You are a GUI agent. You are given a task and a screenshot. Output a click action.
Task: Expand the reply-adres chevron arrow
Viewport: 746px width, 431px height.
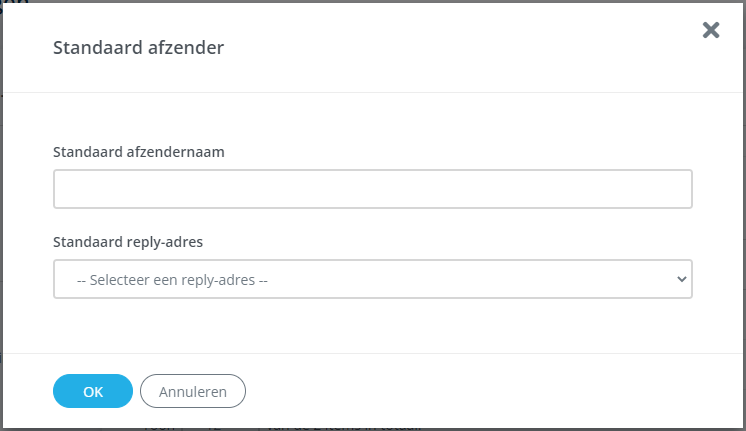682,280
